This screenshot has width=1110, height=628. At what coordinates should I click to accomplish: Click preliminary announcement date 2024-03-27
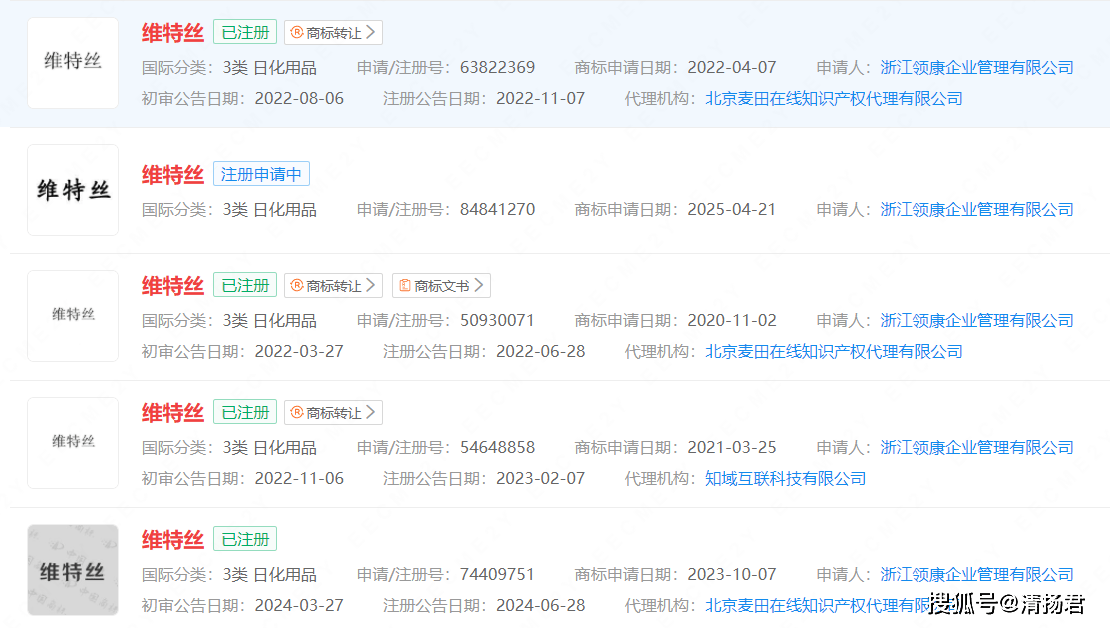point(299,605)
